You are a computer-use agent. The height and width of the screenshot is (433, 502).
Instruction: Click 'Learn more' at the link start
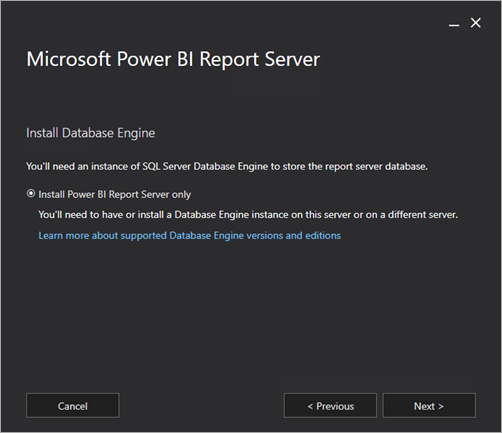64,236
